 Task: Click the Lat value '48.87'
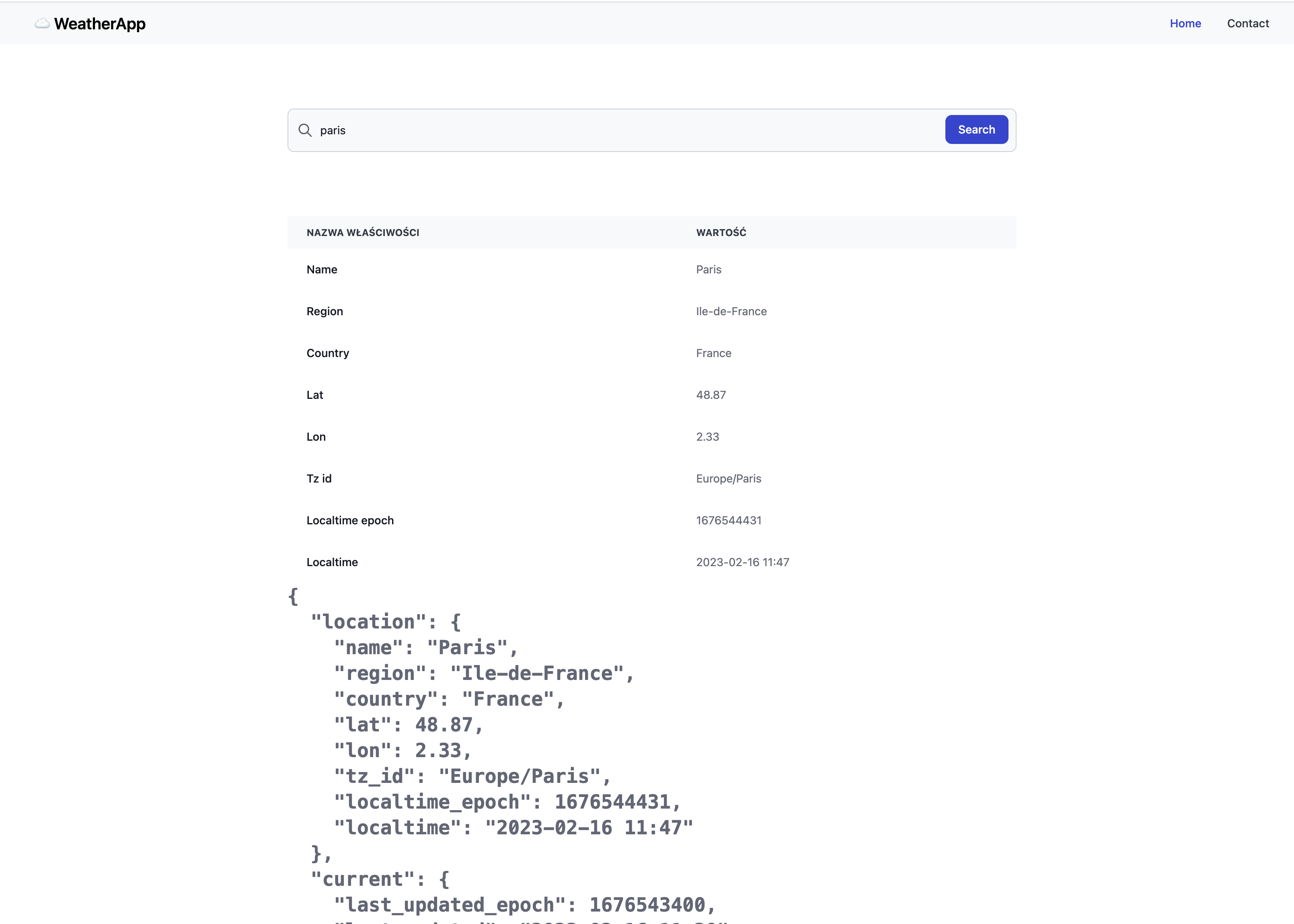[711, 394]
